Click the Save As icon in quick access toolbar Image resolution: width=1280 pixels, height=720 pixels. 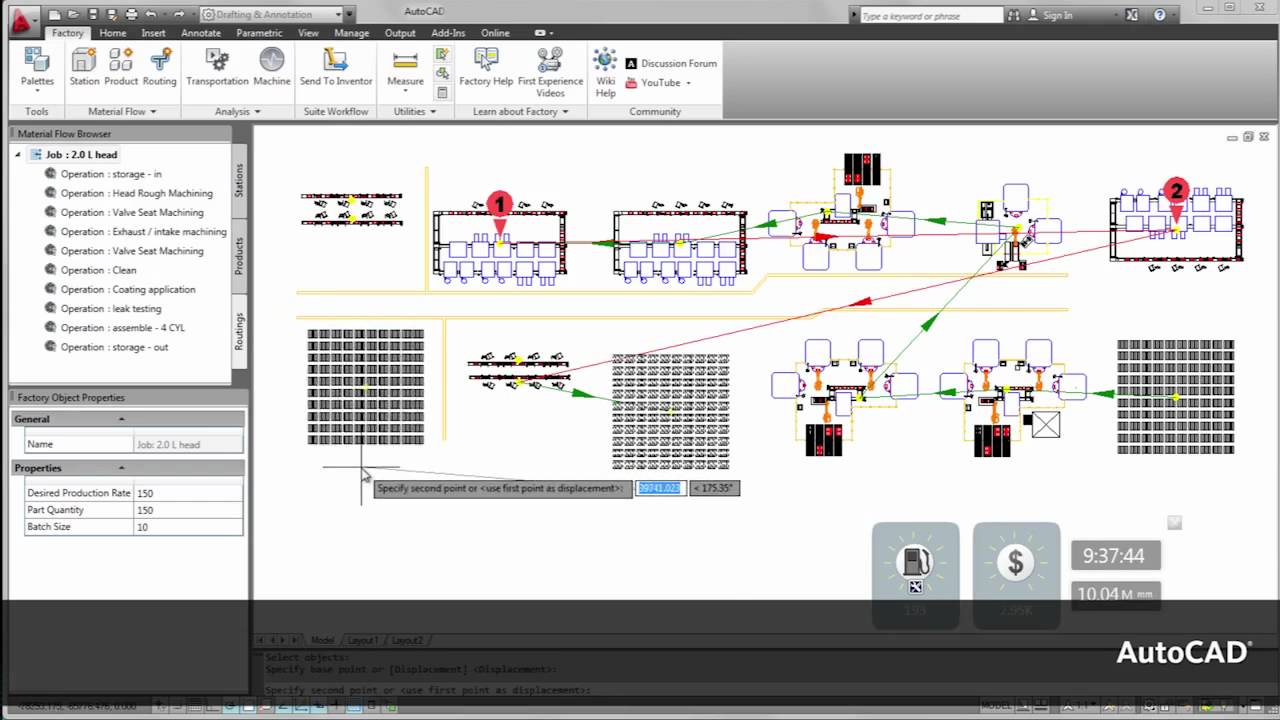point(112,15)
